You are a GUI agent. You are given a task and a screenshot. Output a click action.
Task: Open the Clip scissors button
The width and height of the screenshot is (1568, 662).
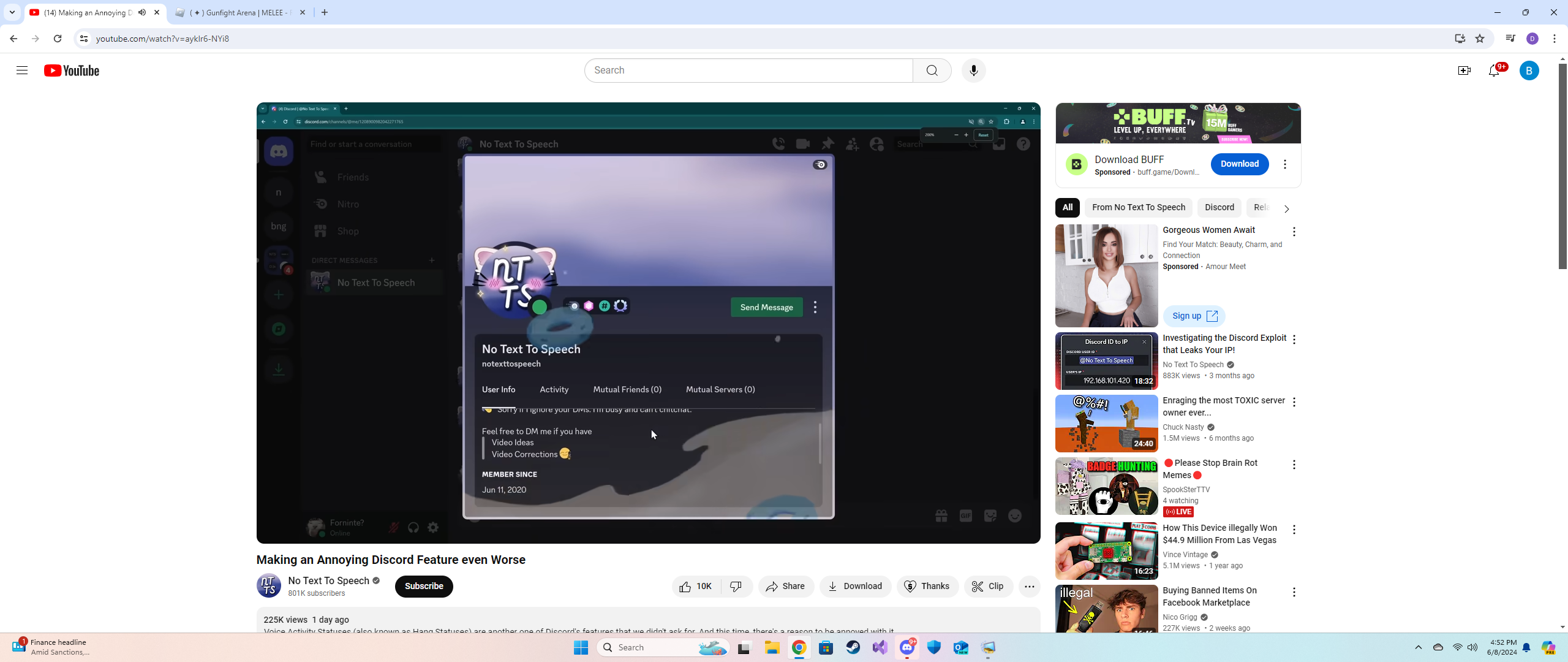988,587
